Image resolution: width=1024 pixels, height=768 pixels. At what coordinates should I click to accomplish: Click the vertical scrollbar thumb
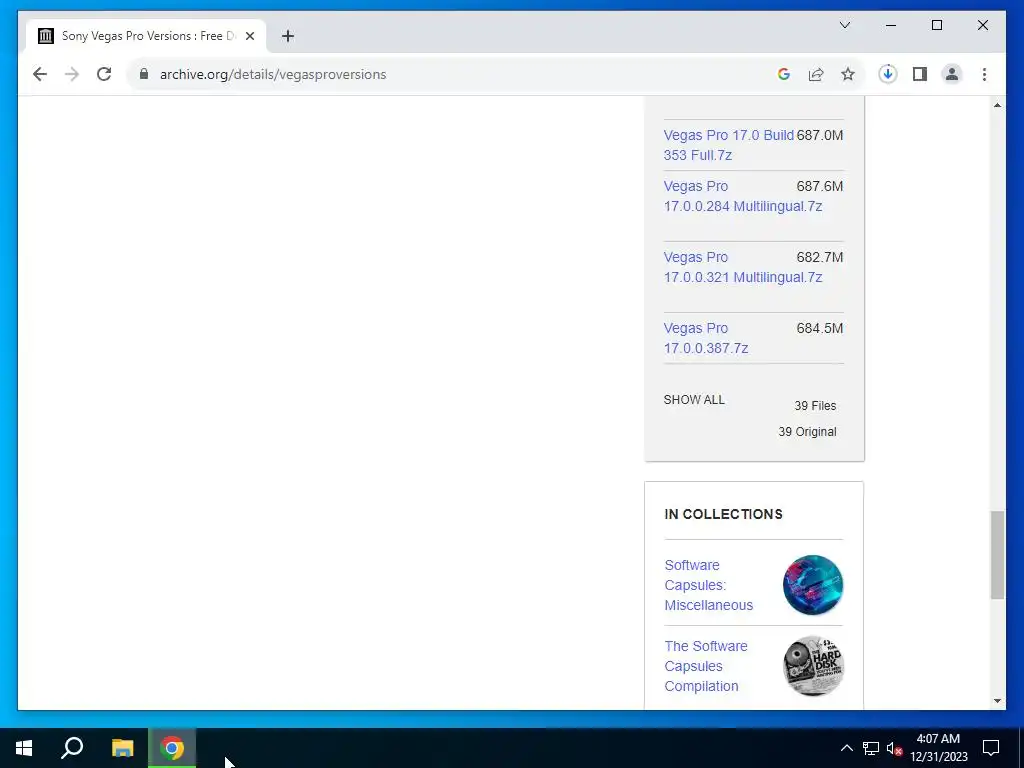[997, 555]
